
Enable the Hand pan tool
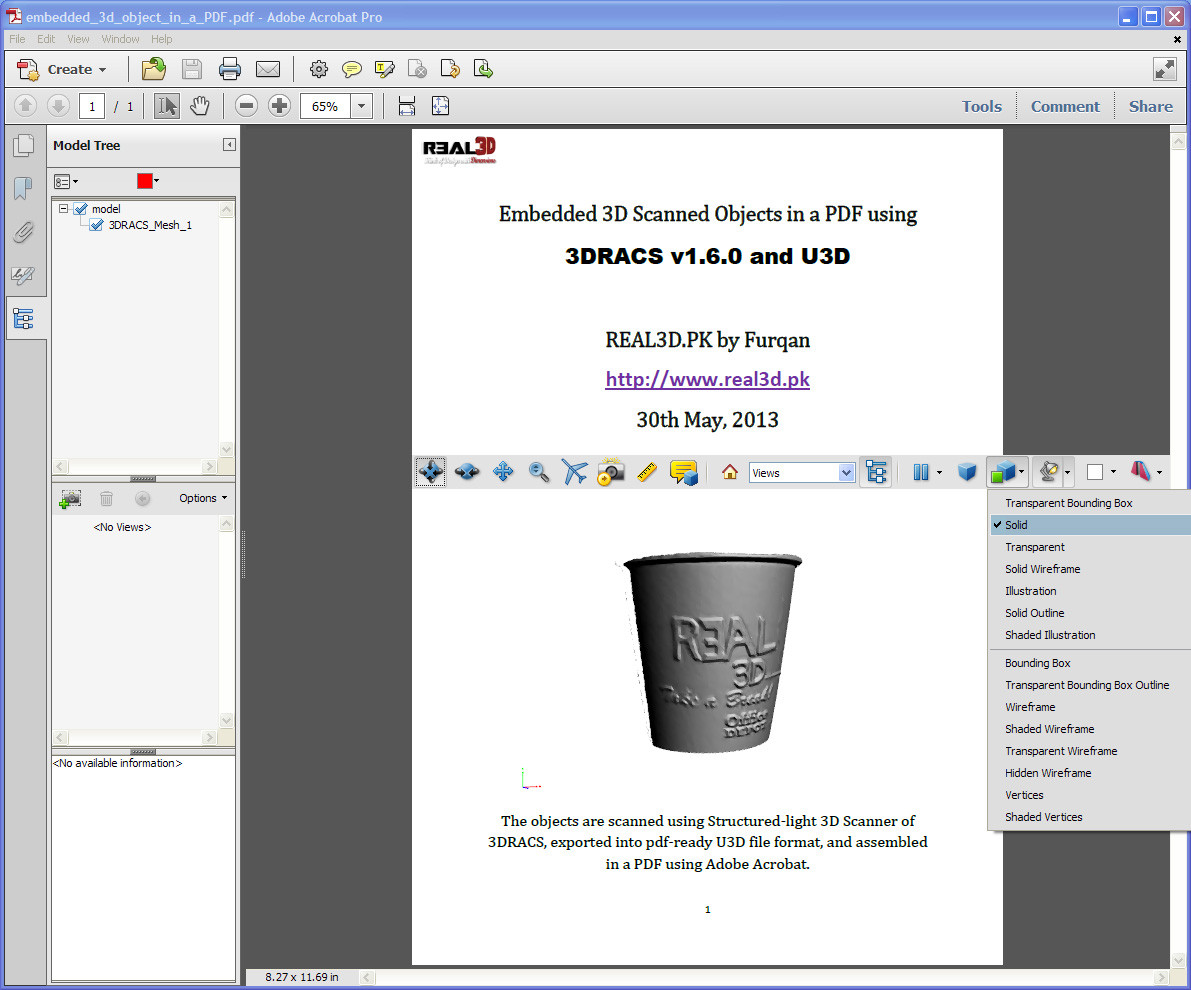(x=200, y=106)
